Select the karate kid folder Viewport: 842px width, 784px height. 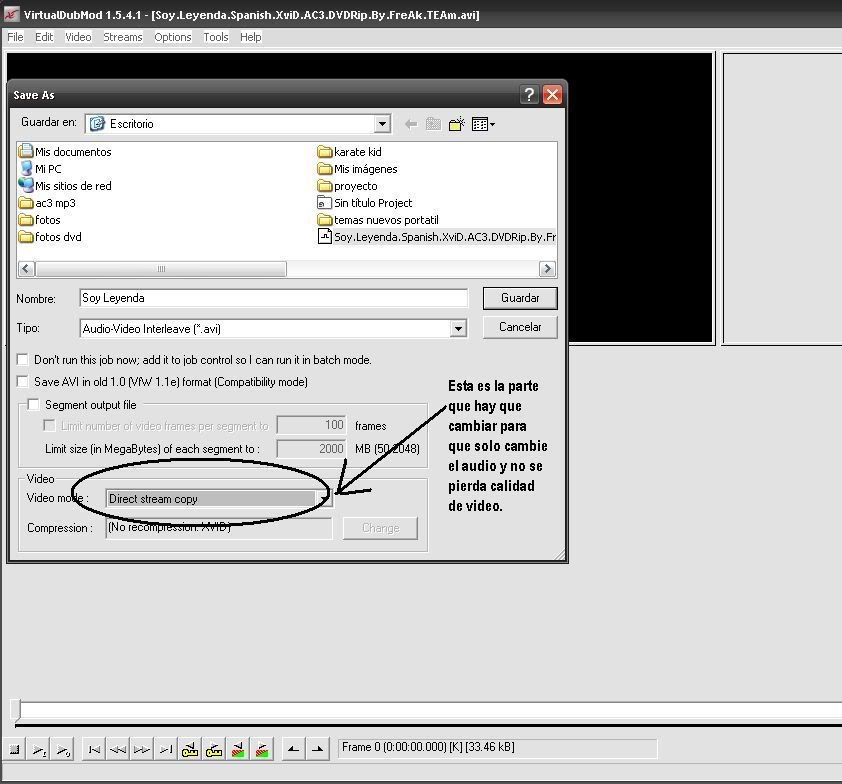click(x=350, y=152)
